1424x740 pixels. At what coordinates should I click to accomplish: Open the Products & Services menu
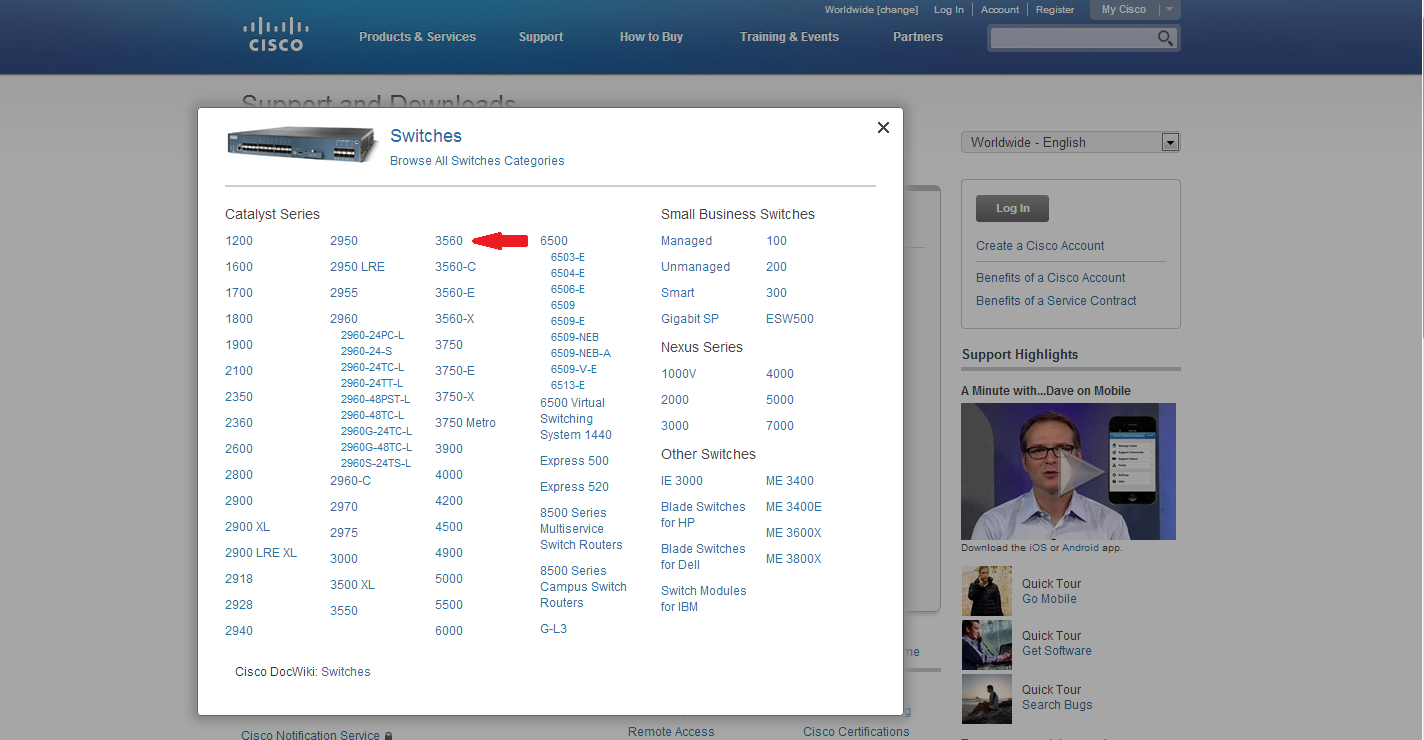click(x=417, y=37)
